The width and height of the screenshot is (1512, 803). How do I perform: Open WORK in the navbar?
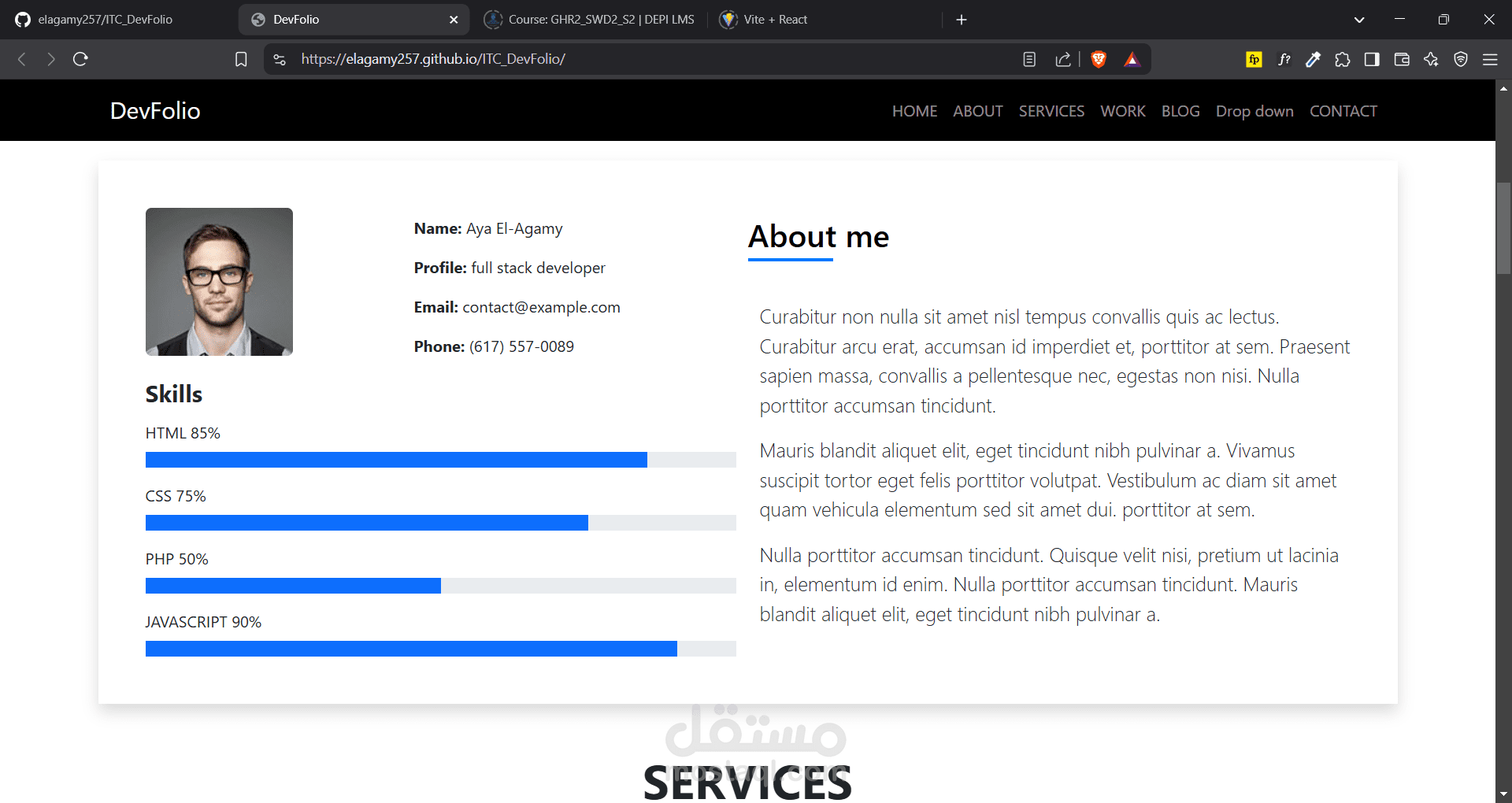click(1123, 111)
